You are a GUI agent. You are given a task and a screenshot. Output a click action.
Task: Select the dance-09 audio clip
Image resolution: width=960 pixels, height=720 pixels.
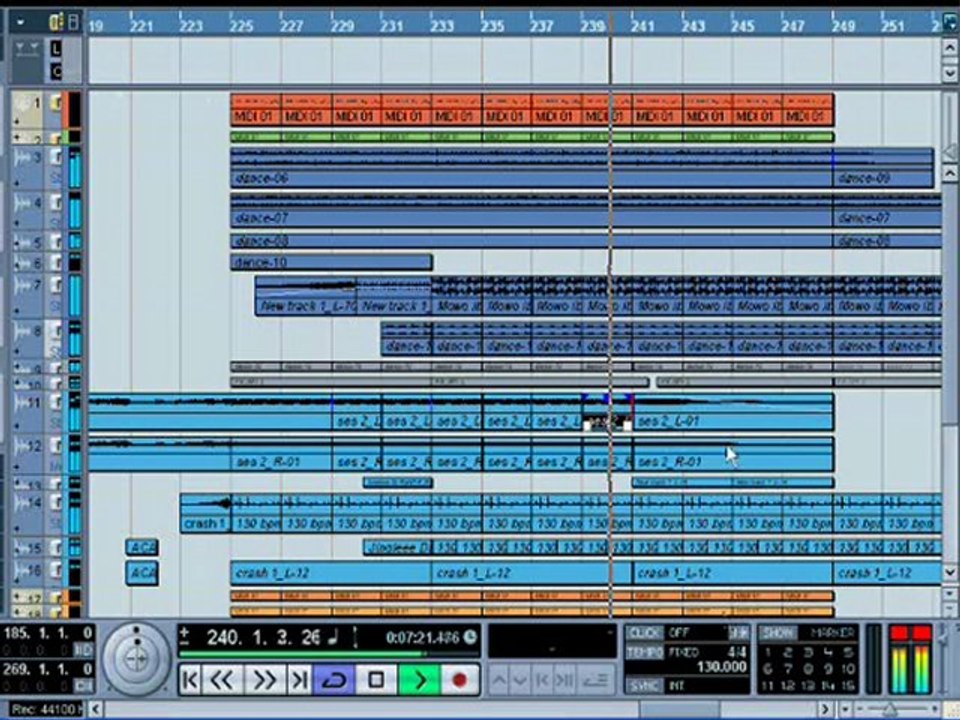pos(883,167)
